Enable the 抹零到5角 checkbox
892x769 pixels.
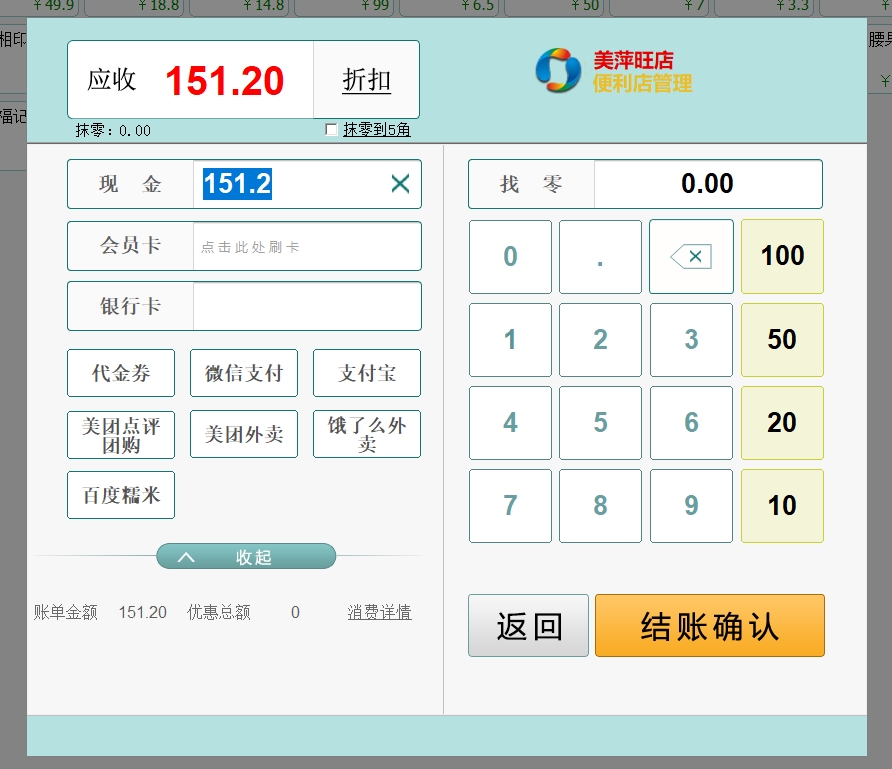click(x=332, y=130)
